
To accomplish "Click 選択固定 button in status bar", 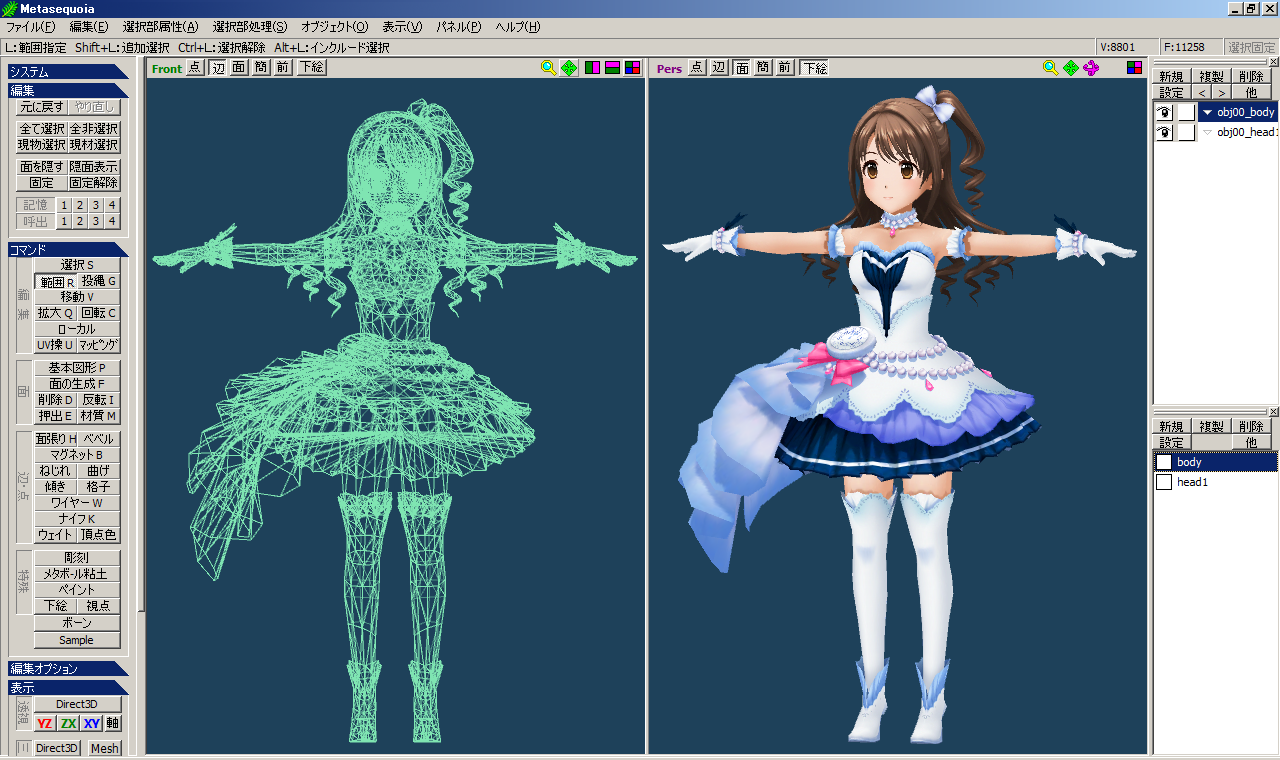I will click(1251, 47).
